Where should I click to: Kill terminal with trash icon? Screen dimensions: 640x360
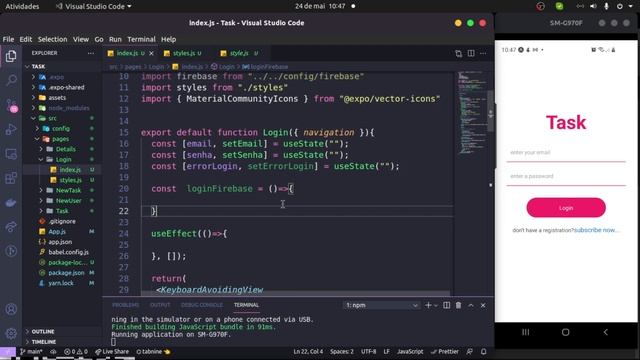click(x=458, y=305)
